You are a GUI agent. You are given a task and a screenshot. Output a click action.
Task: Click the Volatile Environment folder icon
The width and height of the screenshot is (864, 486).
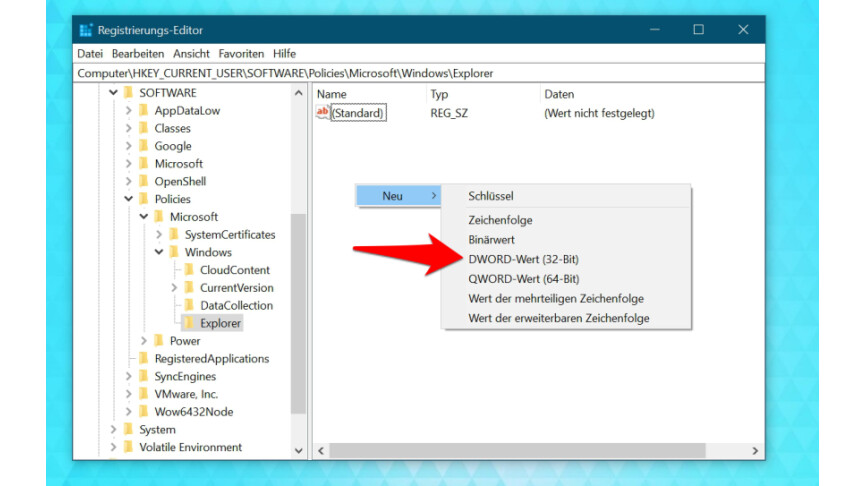click(x=129, y=447)
